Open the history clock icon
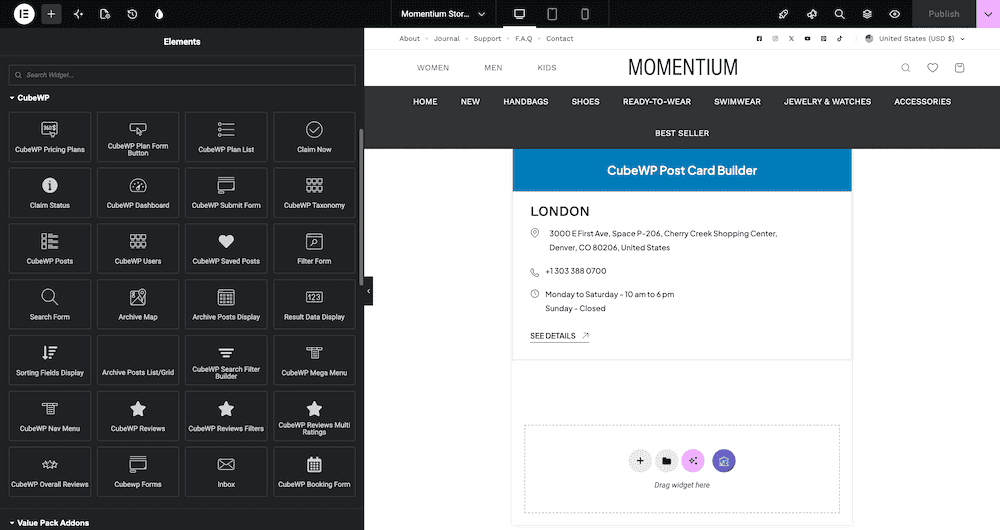1000x530 pixels. (x=132, y=13)
